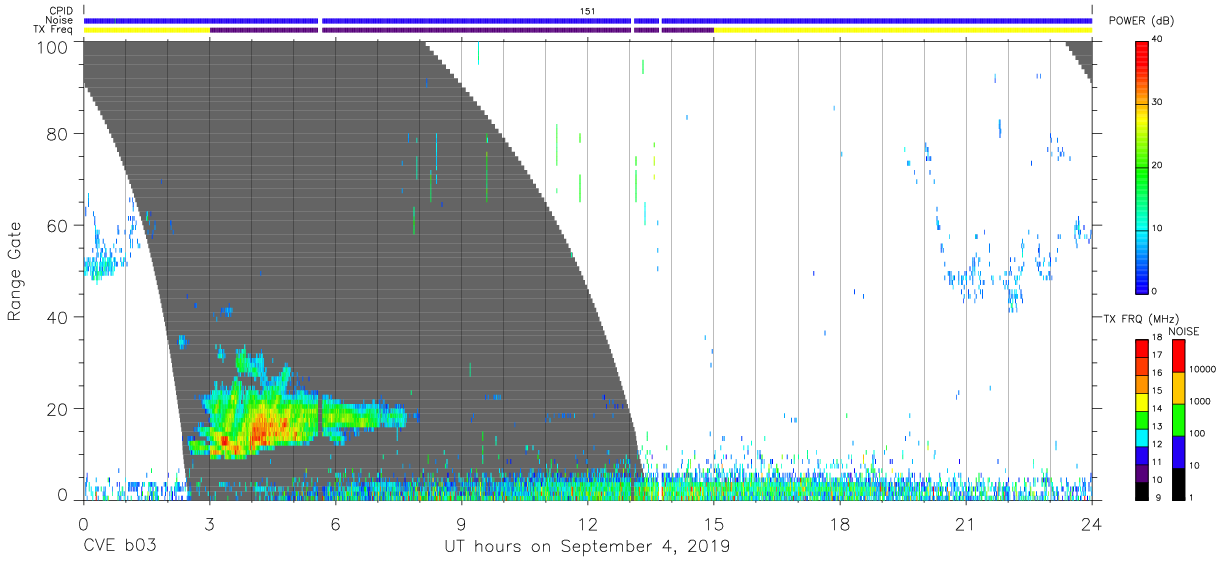The width and height of the screenshot is (1228, 567).
Task: Click the 'TX FRQ (MHz)' legend title
Action: pos(1139,319)
